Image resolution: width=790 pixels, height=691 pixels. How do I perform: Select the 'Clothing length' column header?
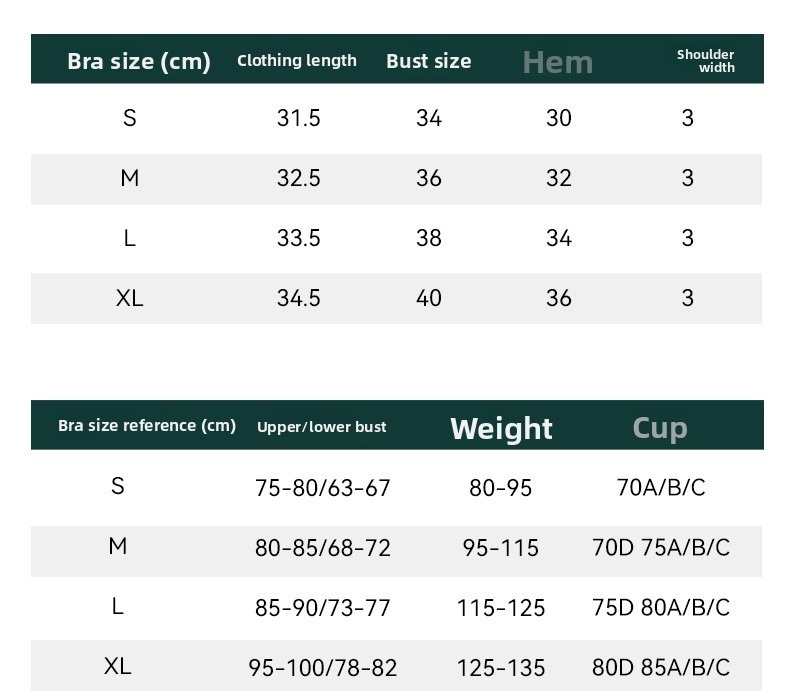[297, 60]
